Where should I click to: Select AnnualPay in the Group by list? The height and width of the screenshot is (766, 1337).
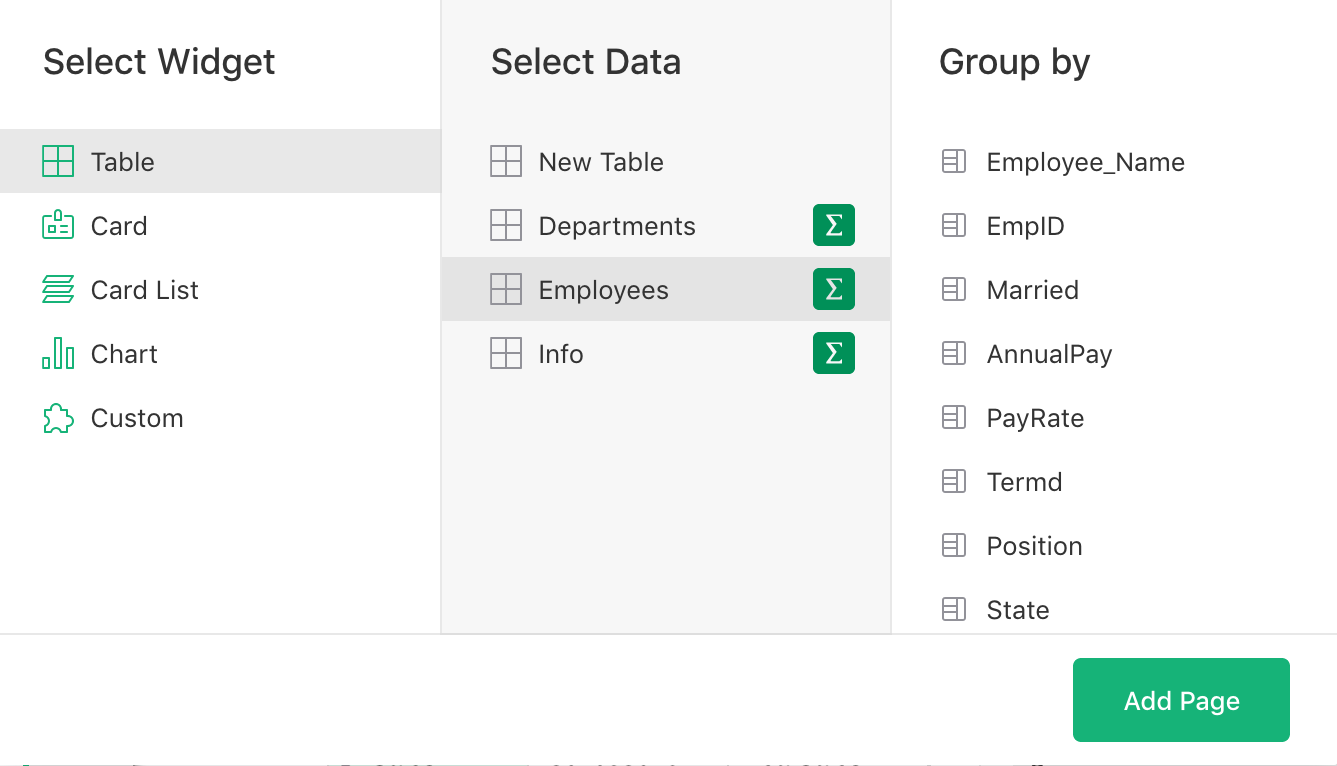1048,353
